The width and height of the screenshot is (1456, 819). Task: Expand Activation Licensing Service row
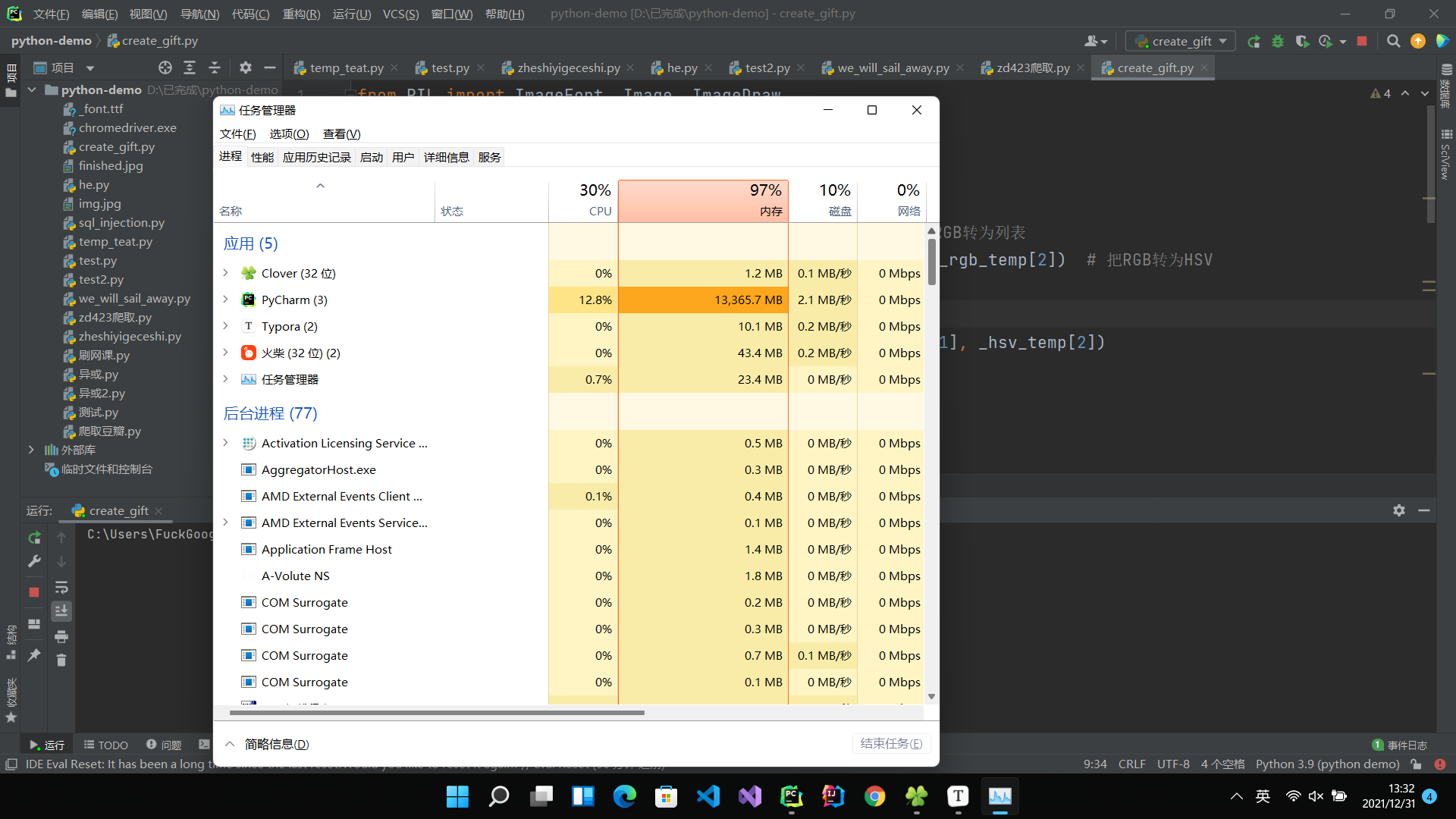(x=225, y=443)
